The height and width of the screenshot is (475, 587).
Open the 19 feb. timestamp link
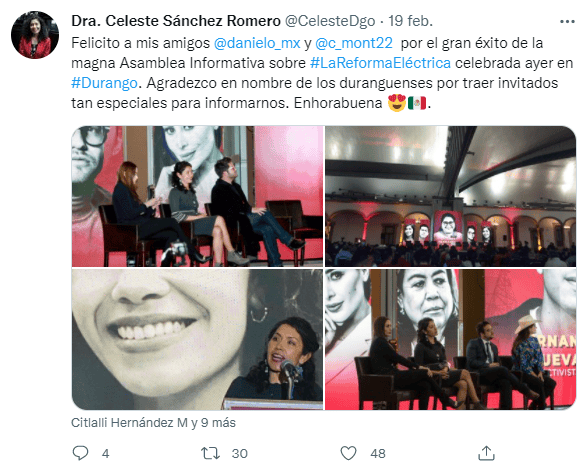pos(410,21)
